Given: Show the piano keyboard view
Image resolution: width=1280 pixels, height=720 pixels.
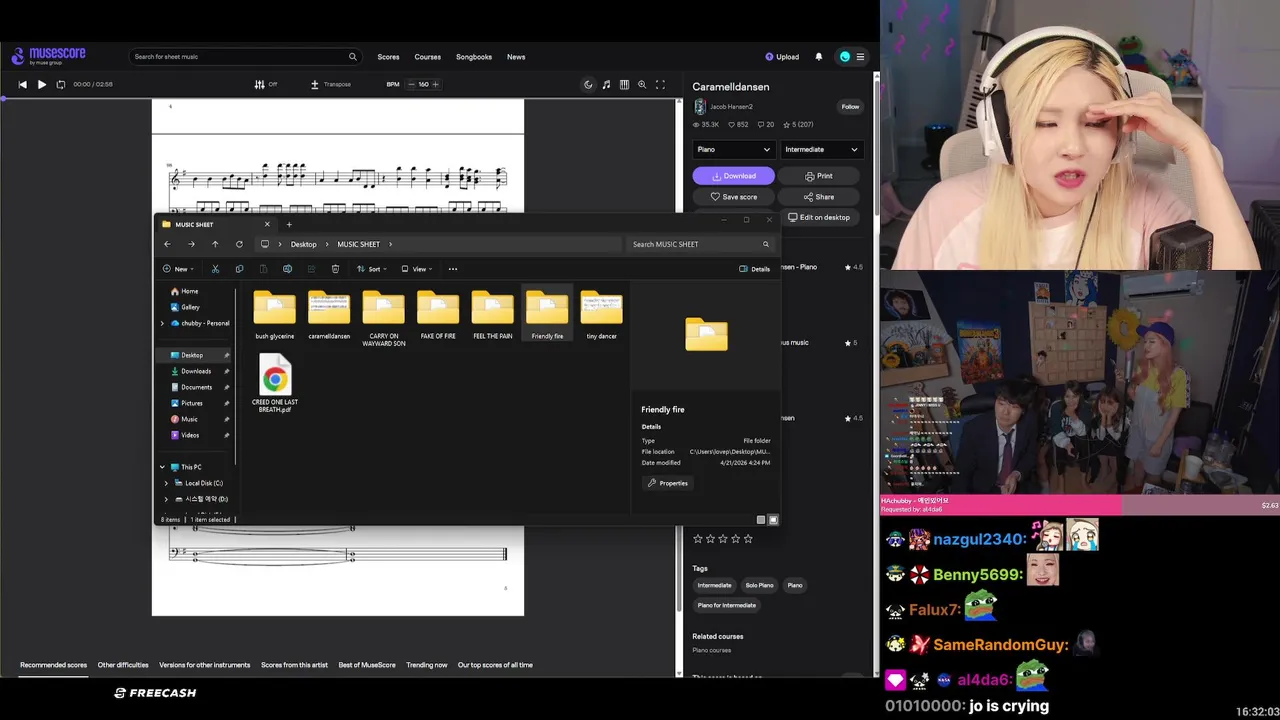Looking at the screenshot, I should (x=624, y=84).
